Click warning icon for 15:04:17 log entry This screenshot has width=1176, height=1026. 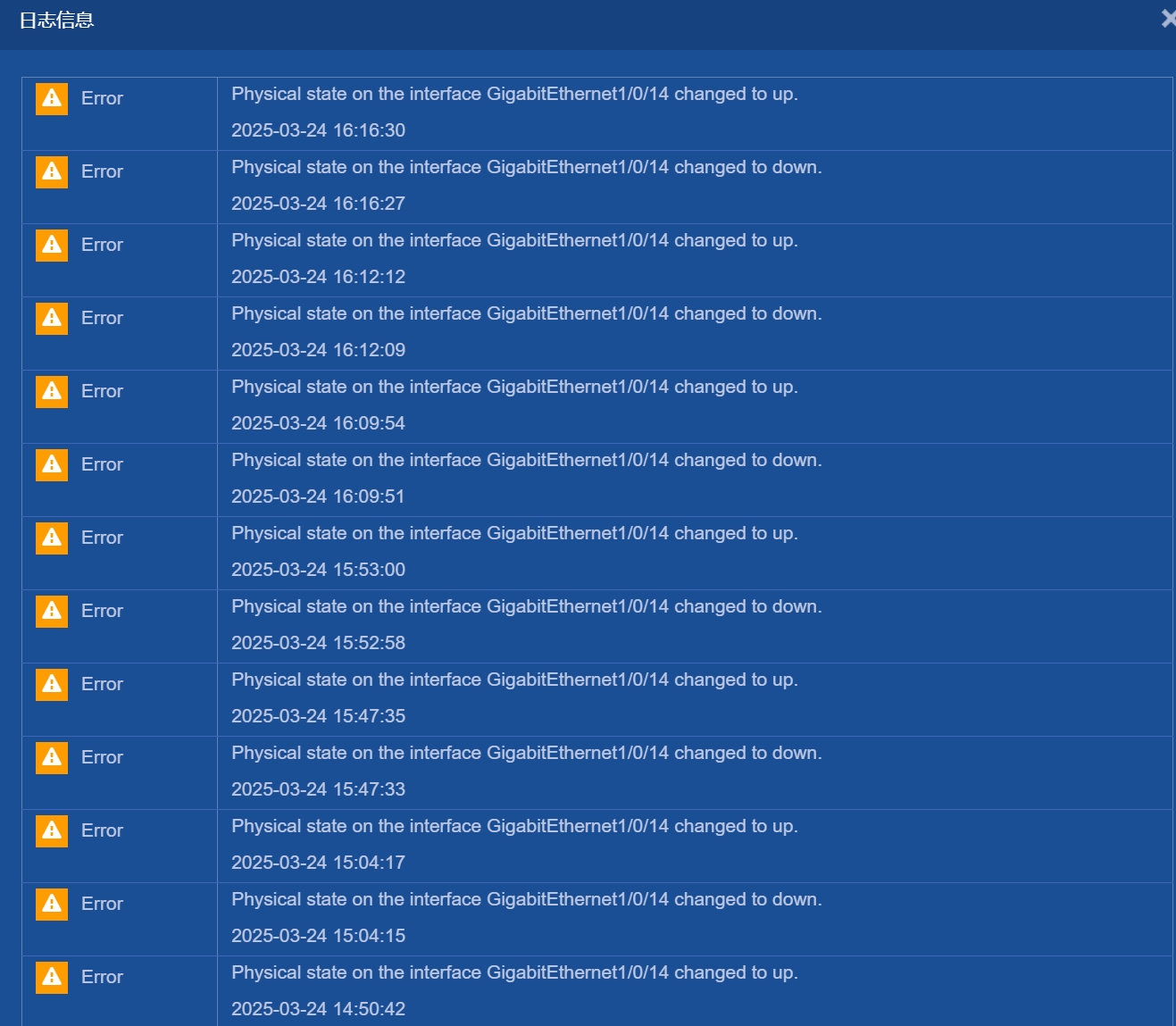pyautogui.click(x=52, y=830)
